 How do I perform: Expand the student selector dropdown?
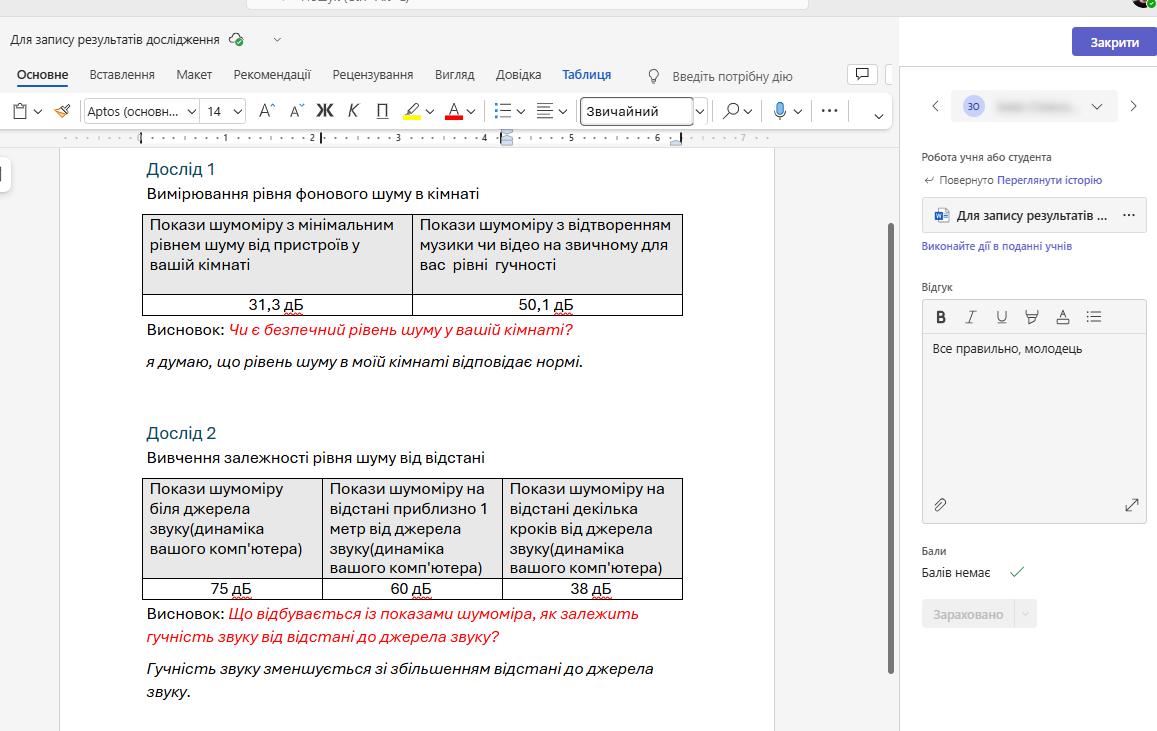[x=1097, y=106]
